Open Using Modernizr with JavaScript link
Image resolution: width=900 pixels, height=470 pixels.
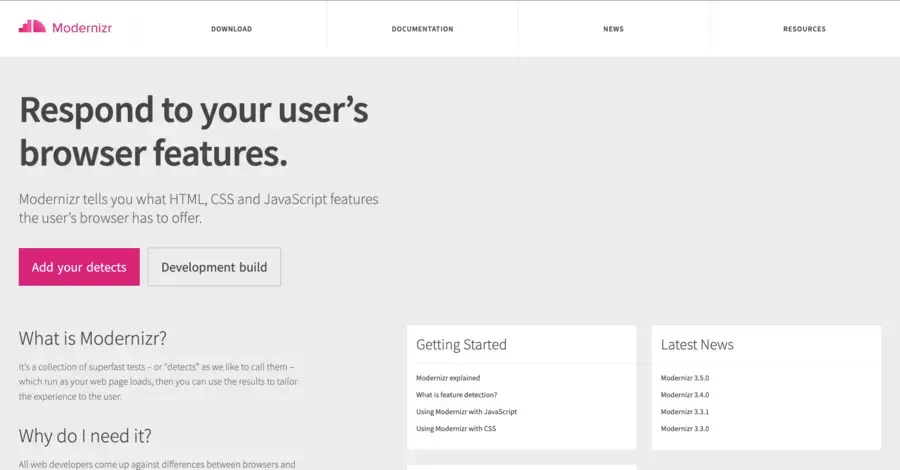466,411
